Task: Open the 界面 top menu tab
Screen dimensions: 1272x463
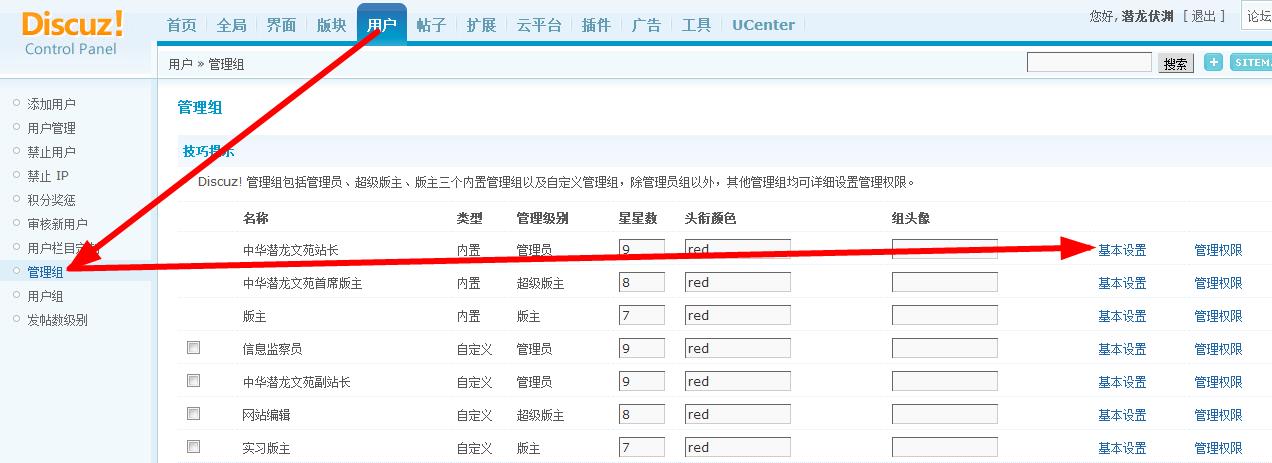Action: click(281, 25)
